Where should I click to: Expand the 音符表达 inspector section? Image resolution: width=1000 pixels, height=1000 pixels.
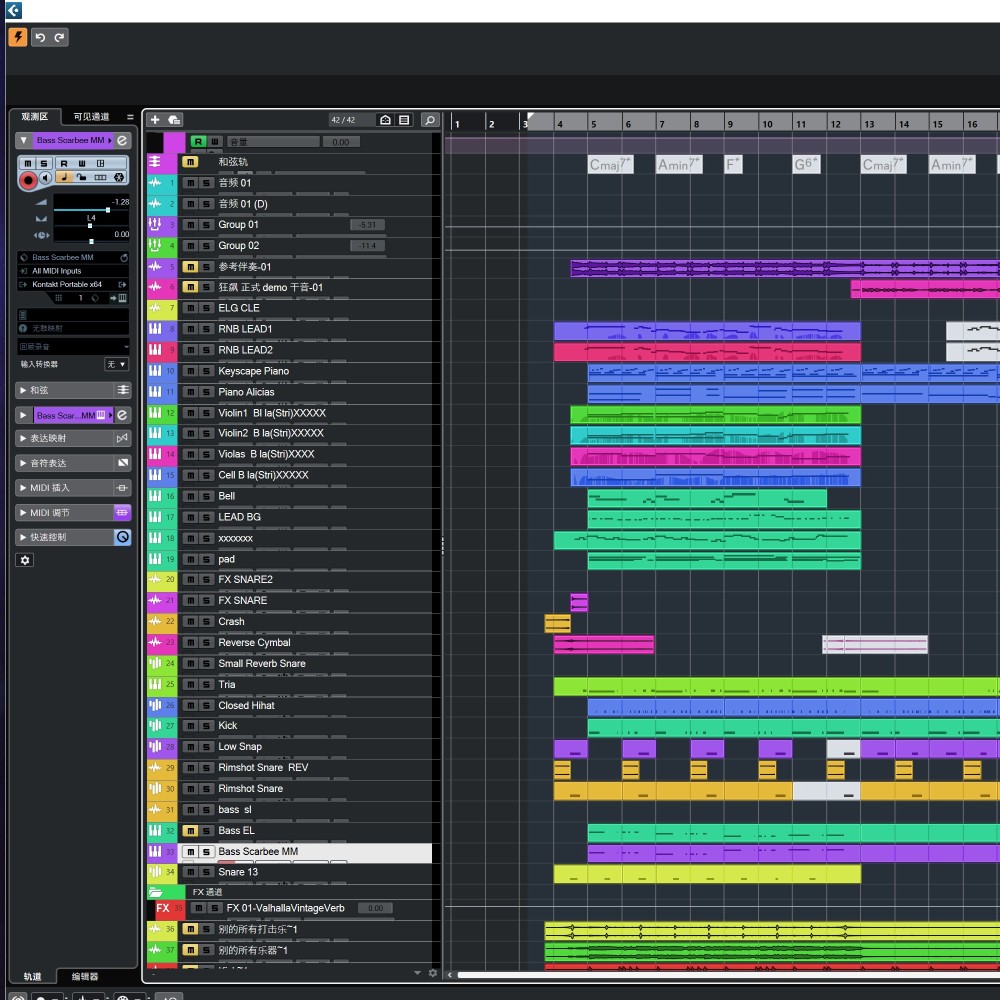pyautogui.click(x=24, y=463)
